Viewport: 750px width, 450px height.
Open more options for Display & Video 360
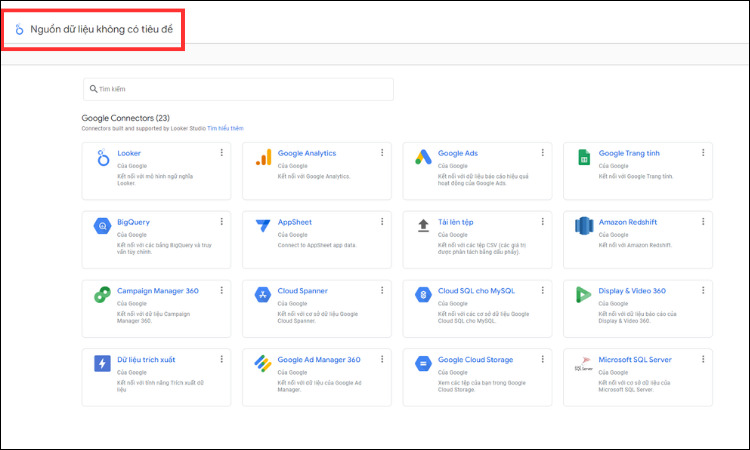point(703,290)
